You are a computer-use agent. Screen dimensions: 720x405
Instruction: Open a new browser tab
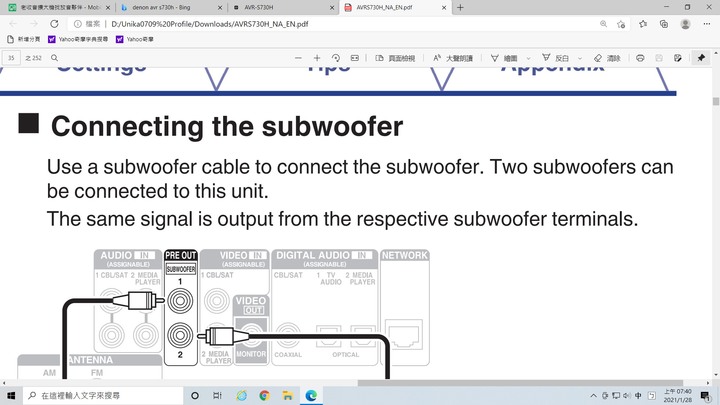coord(460,7)
